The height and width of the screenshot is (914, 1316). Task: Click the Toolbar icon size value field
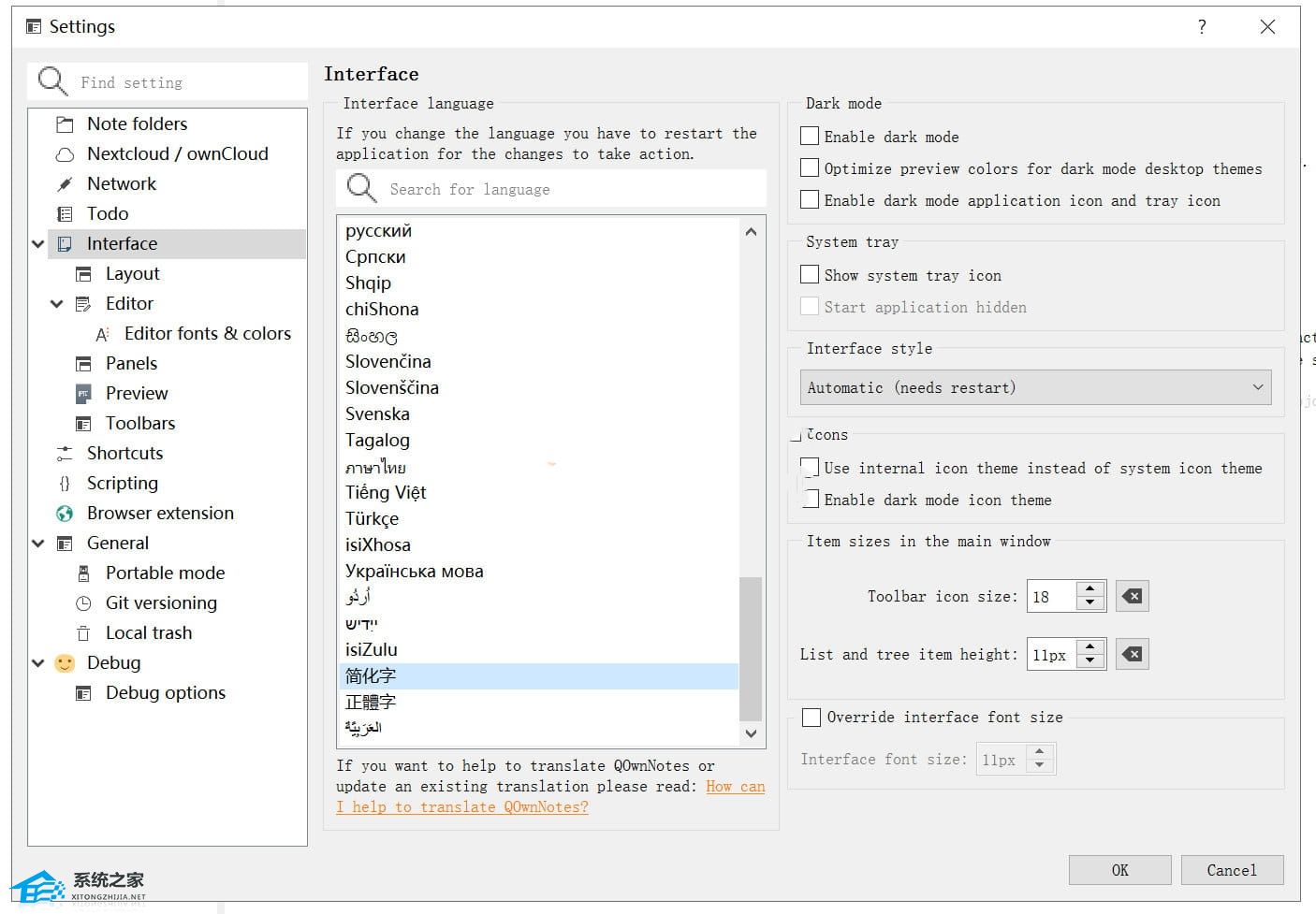pos(1052,596)
